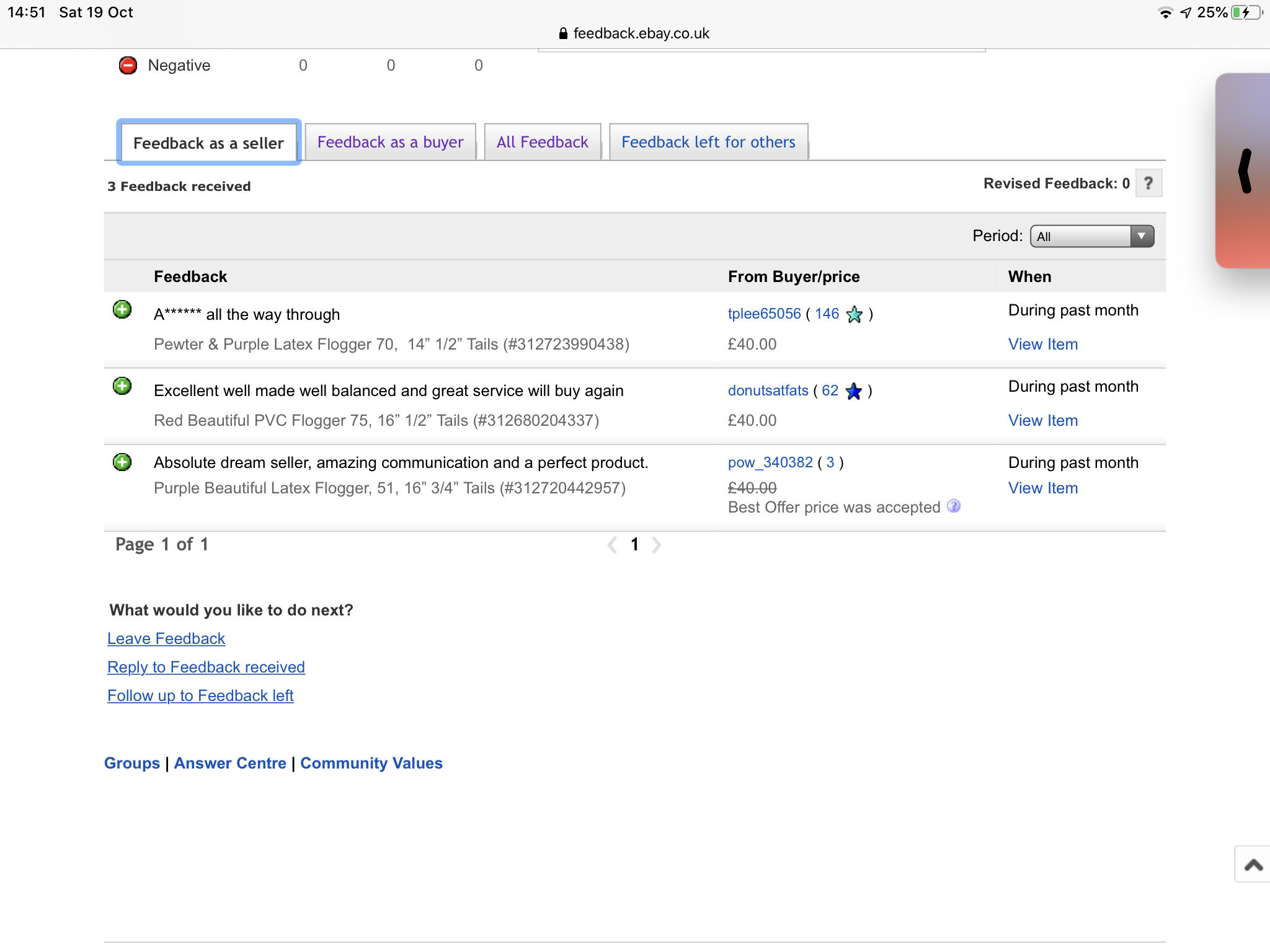The height and width of the screenshot is (952, 1270).
Task: Open buyer profile tplee65056
Action: [x=764, y=314]
